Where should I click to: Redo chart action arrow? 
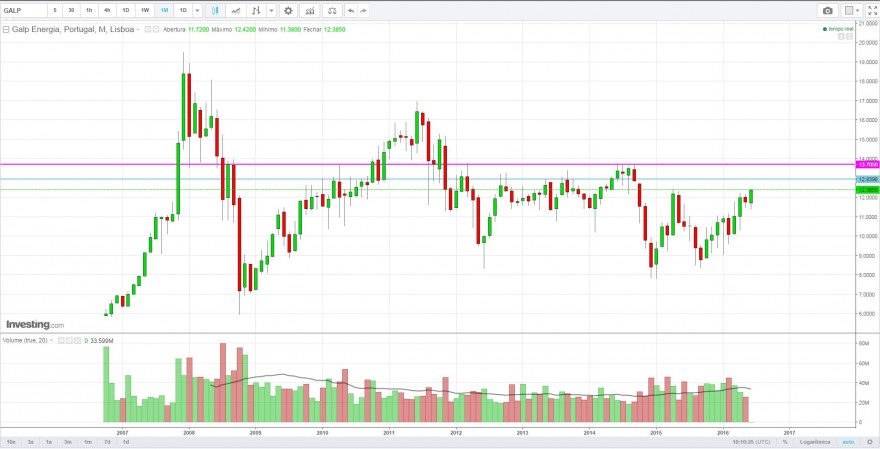pyautogui.click(x=364, y=11)
